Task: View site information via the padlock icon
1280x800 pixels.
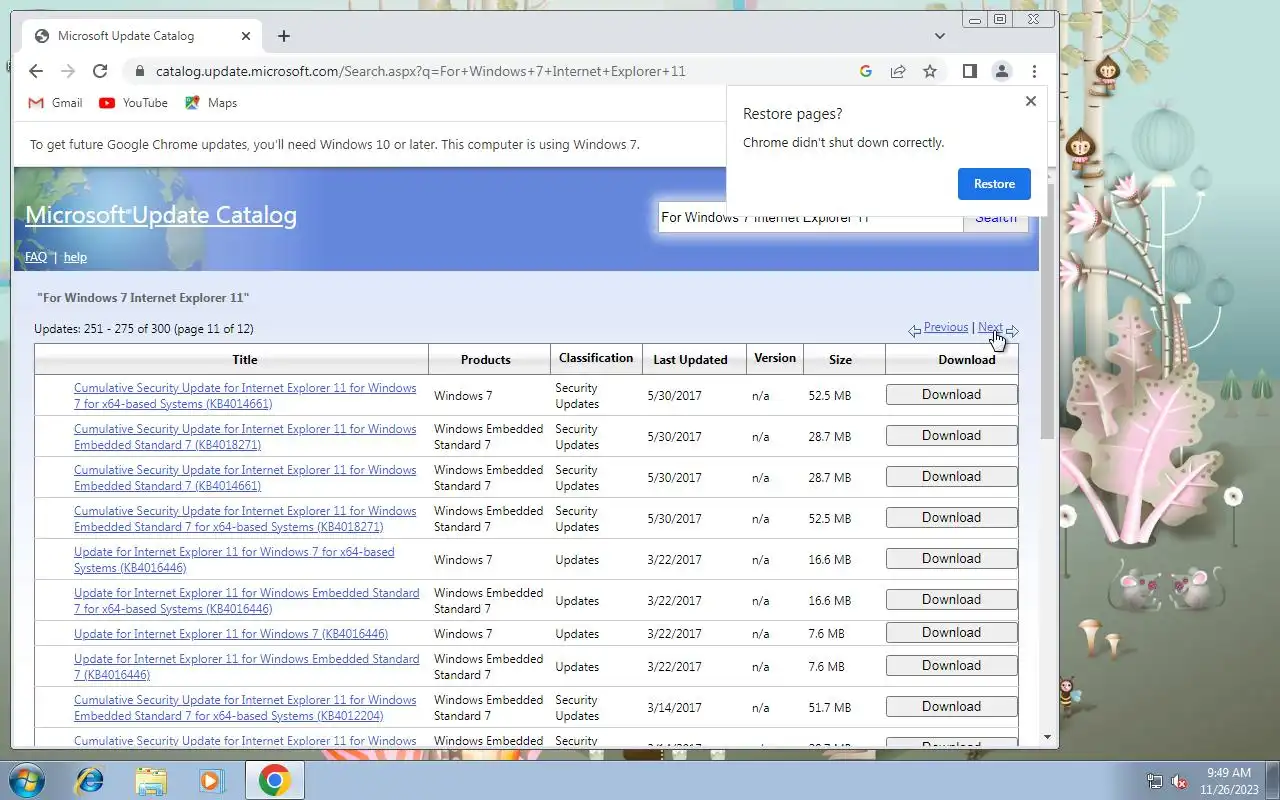Action: coord(139,71)
